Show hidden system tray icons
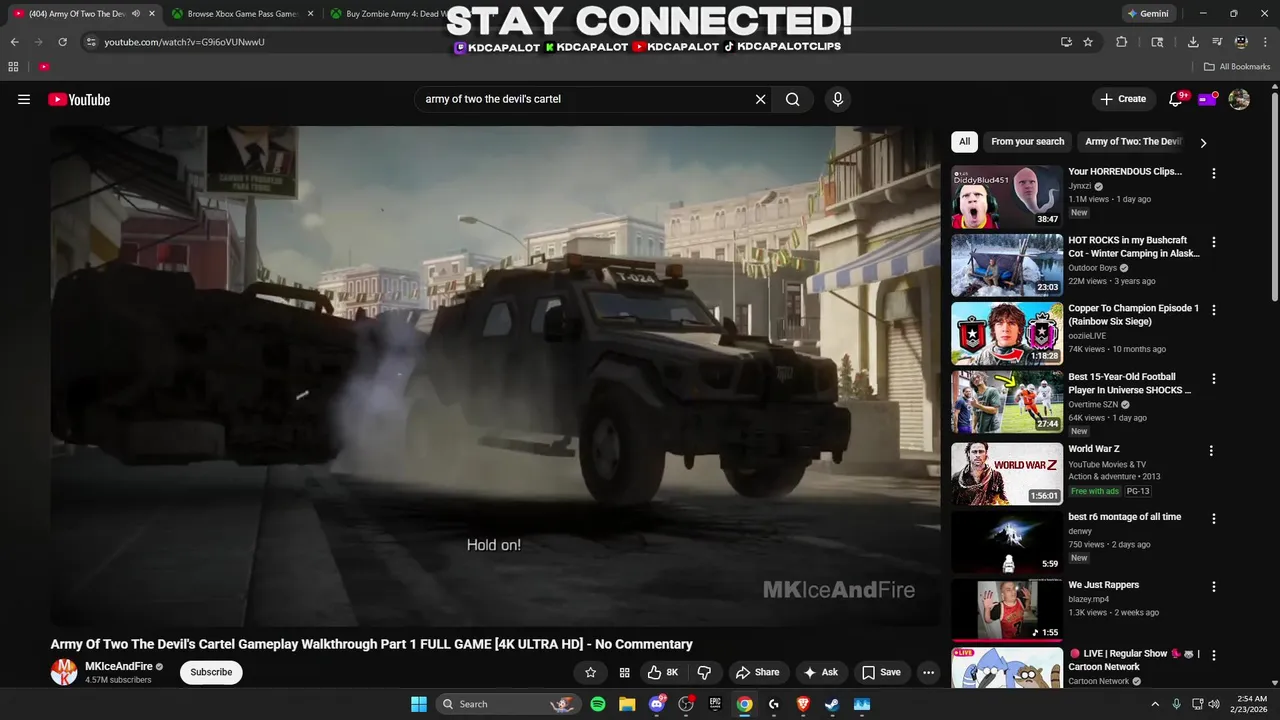This screenshot has height=720, width=1280. pyautogui.click(x=1155, y=704)
